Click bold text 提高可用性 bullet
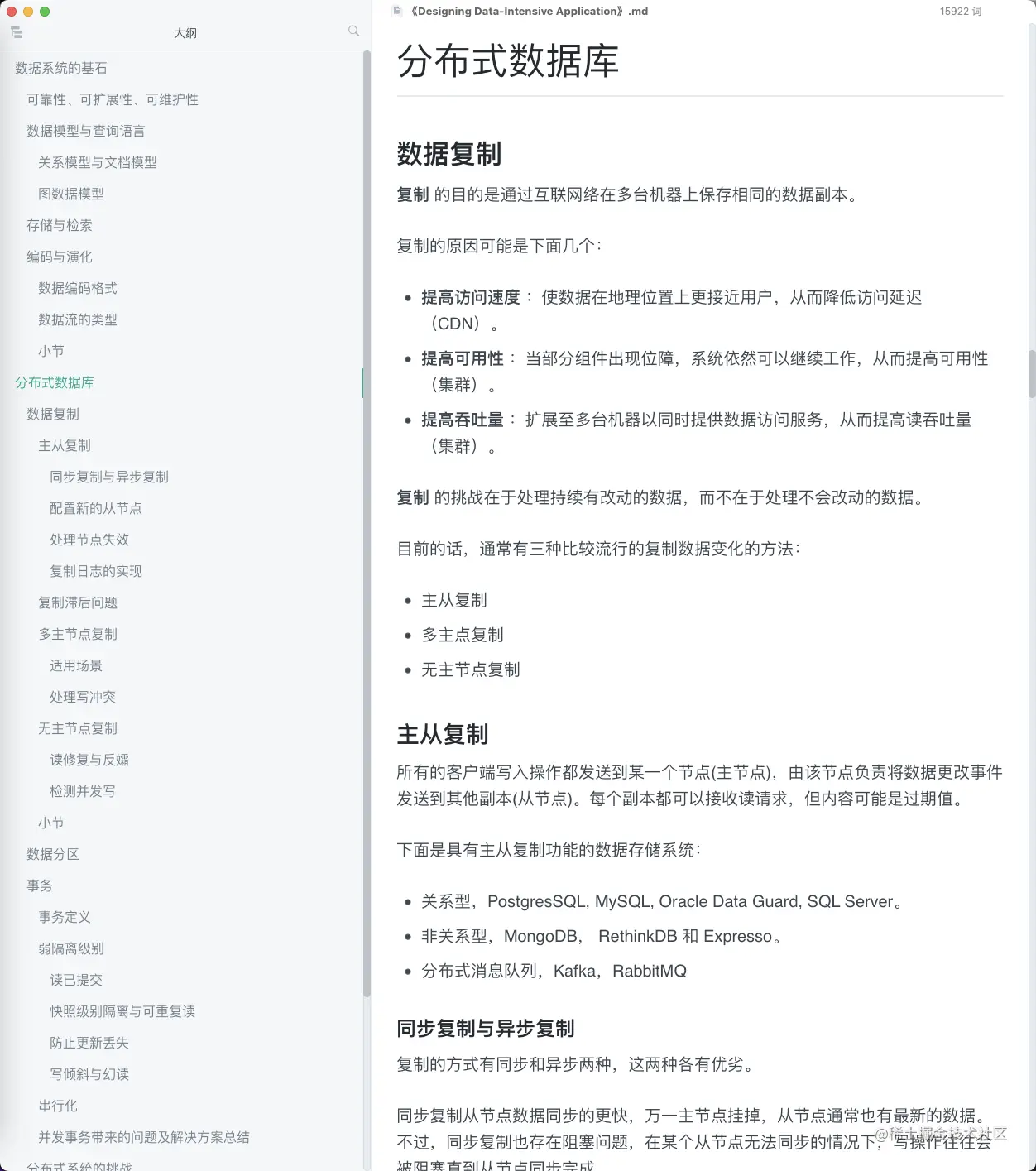 click(x=463, y=358)
